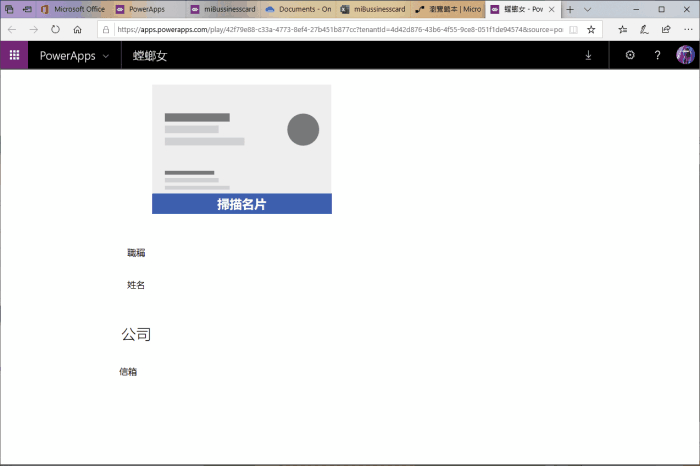Screen dimensions: 700x466
Task: Refresh the page
Action: (x=55, y=29)
